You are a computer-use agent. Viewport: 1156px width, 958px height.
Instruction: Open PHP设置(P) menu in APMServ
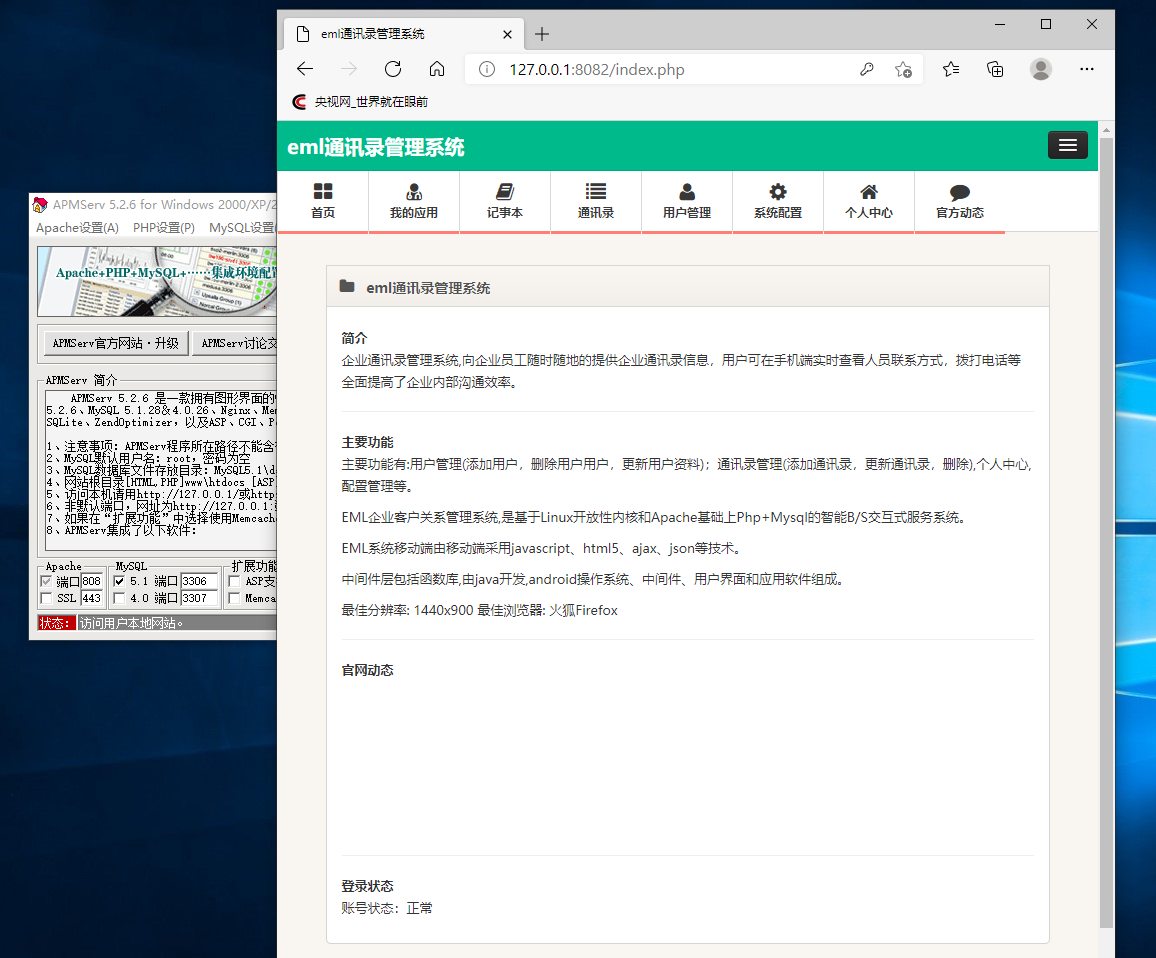coord(164,228)
